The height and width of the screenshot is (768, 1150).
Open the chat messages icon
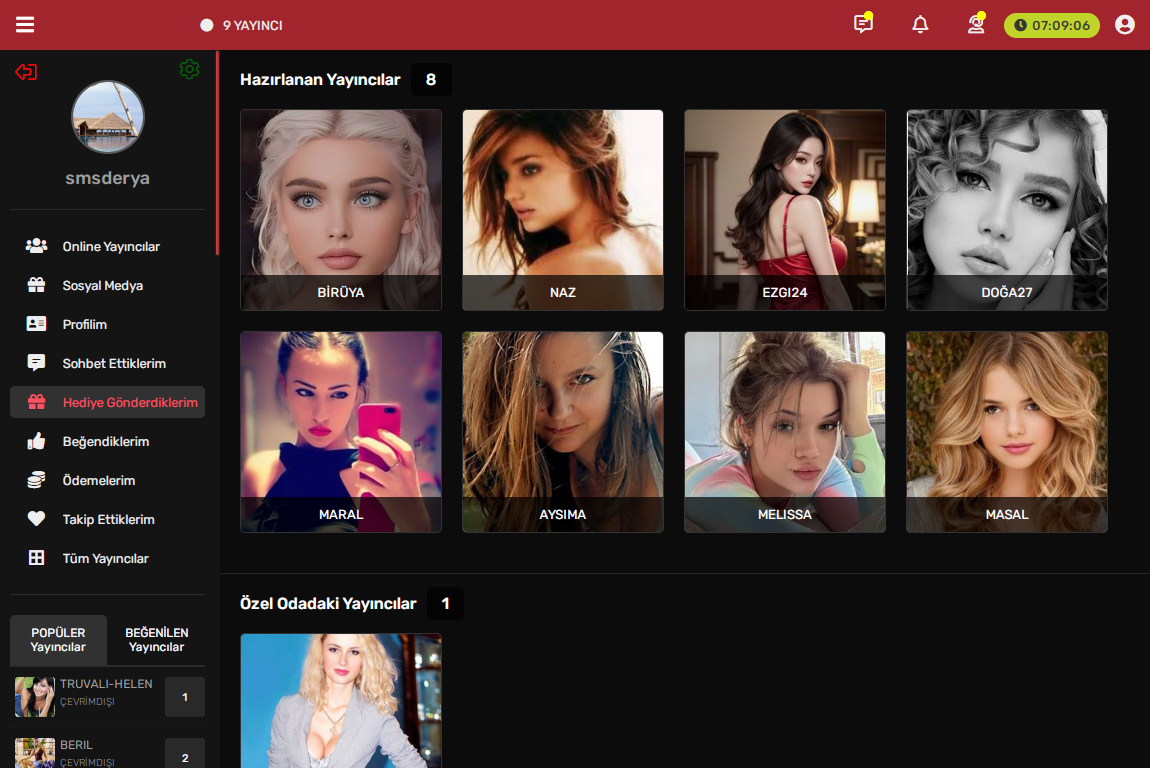pyautogui.click(x=863, y=25)
